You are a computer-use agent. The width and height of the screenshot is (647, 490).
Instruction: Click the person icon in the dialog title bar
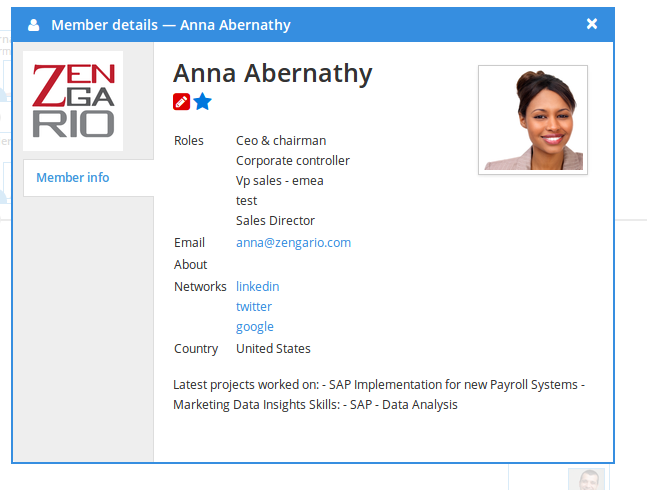pyautogui.click(x=33, y=25)
